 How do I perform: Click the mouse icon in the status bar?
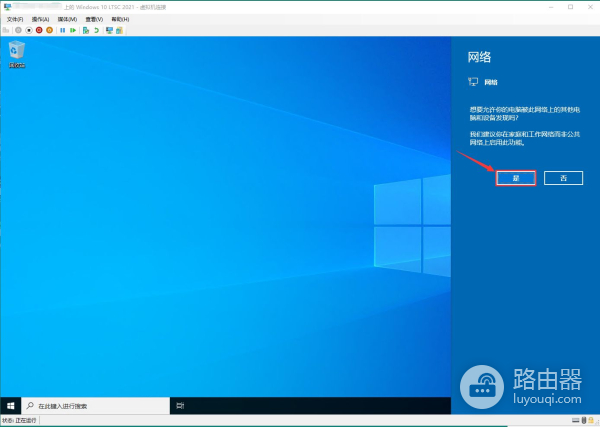(x=584, y=420)
